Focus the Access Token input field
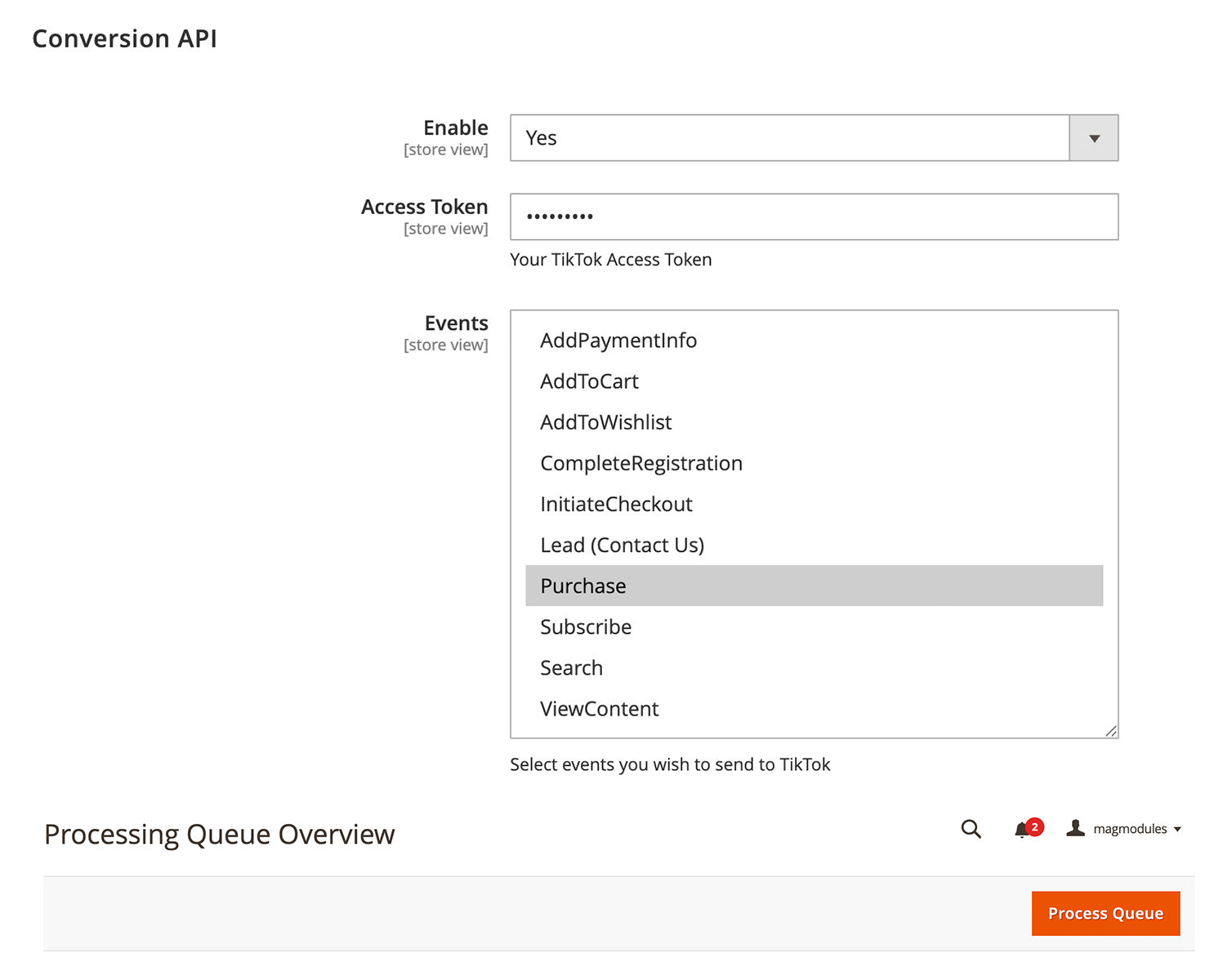The image size is (1232, 980). click(x=814, y=216)
